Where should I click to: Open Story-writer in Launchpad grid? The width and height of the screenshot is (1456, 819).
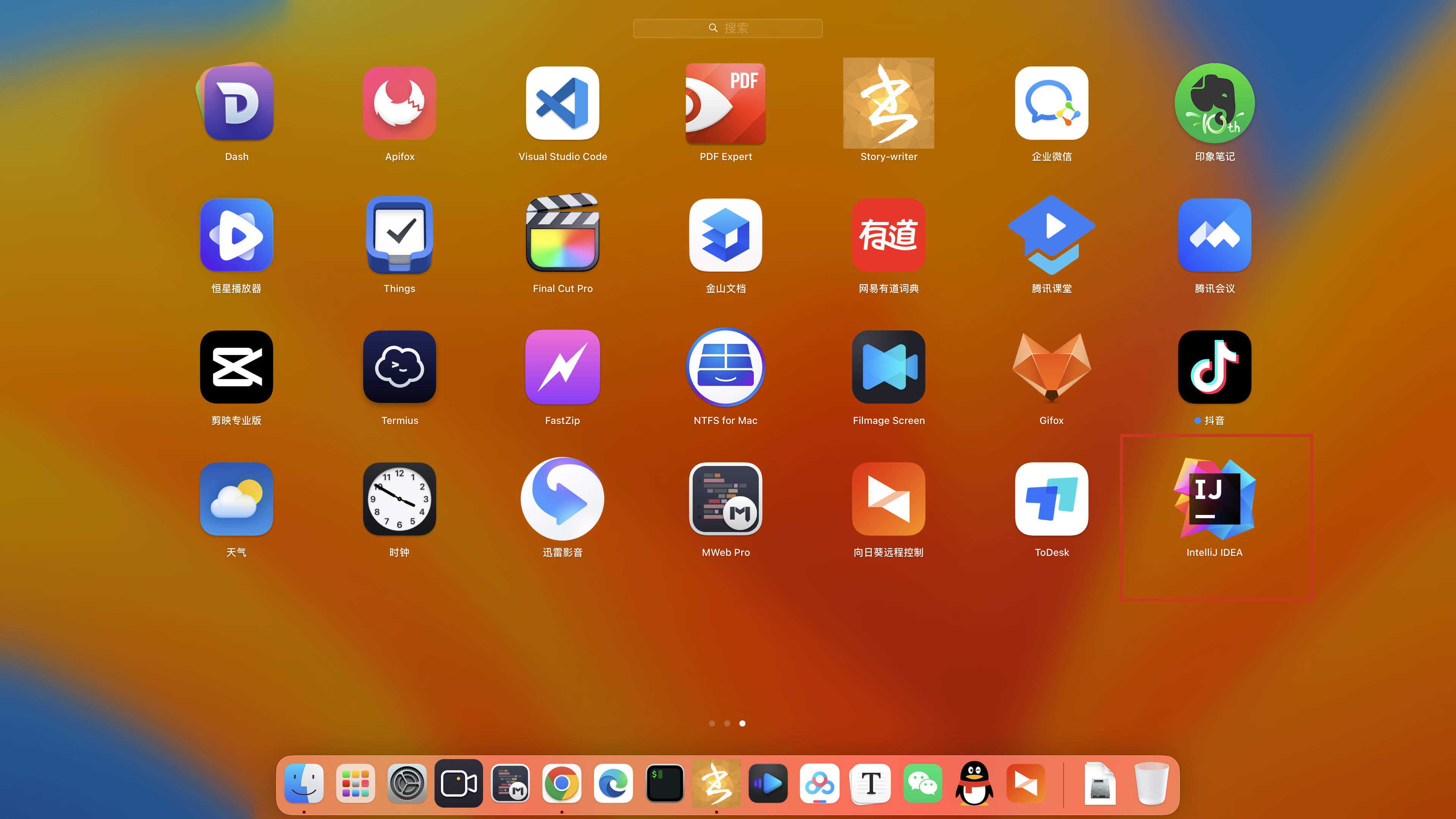888,103
